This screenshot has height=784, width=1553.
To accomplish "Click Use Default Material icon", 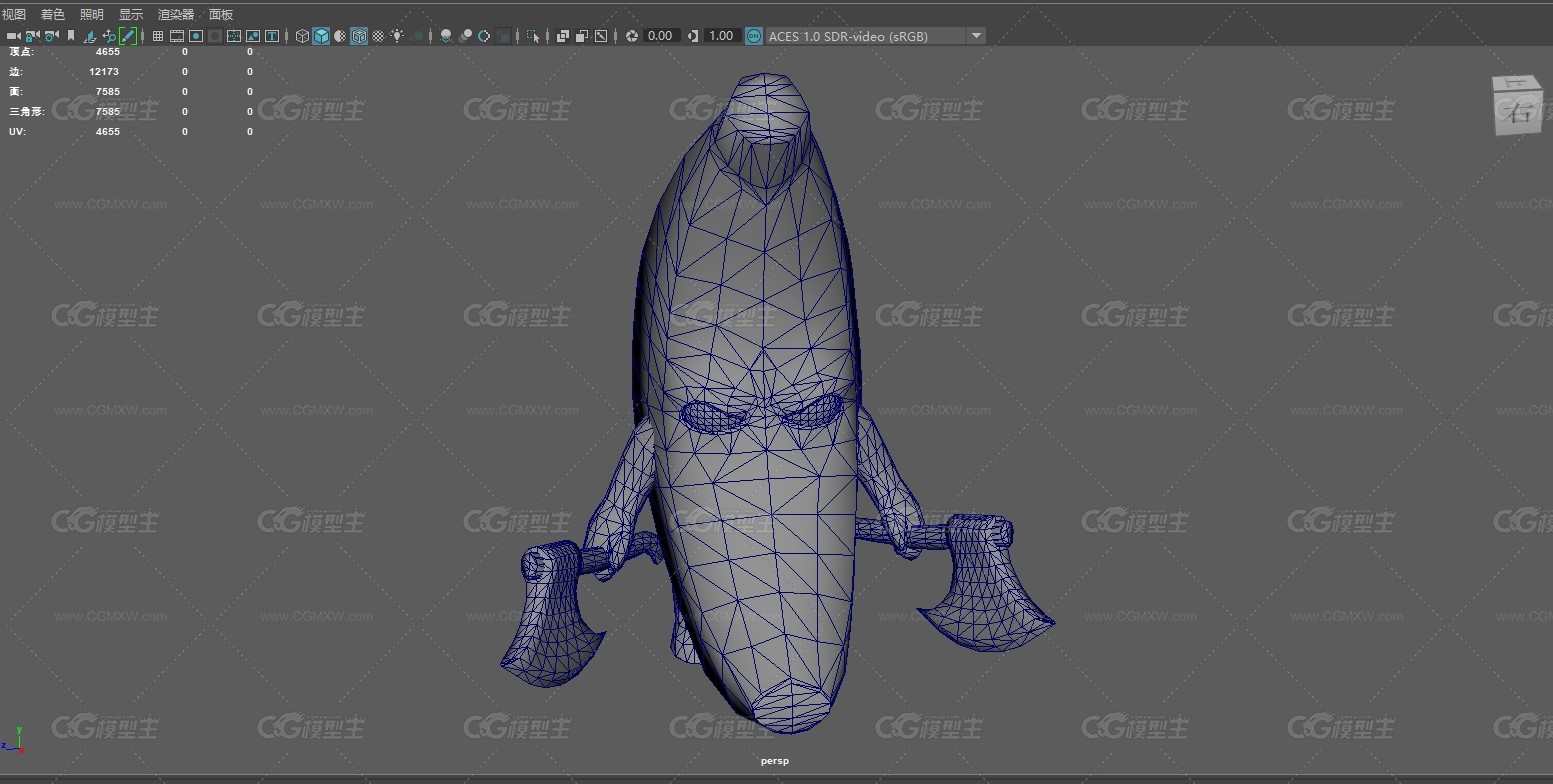I will (340, 36).
